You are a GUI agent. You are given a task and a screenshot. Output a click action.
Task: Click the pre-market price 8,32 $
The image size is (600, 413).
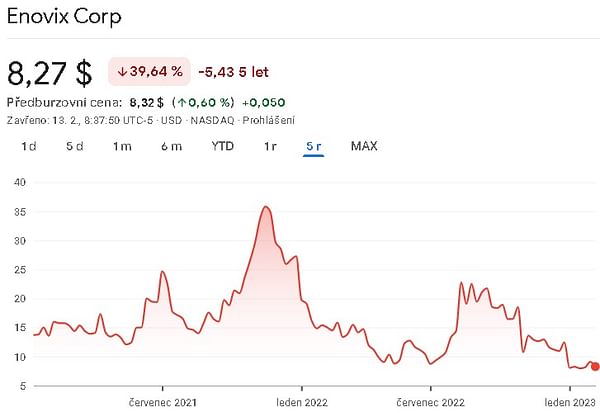pyautogui.click(x=147, y=103)
